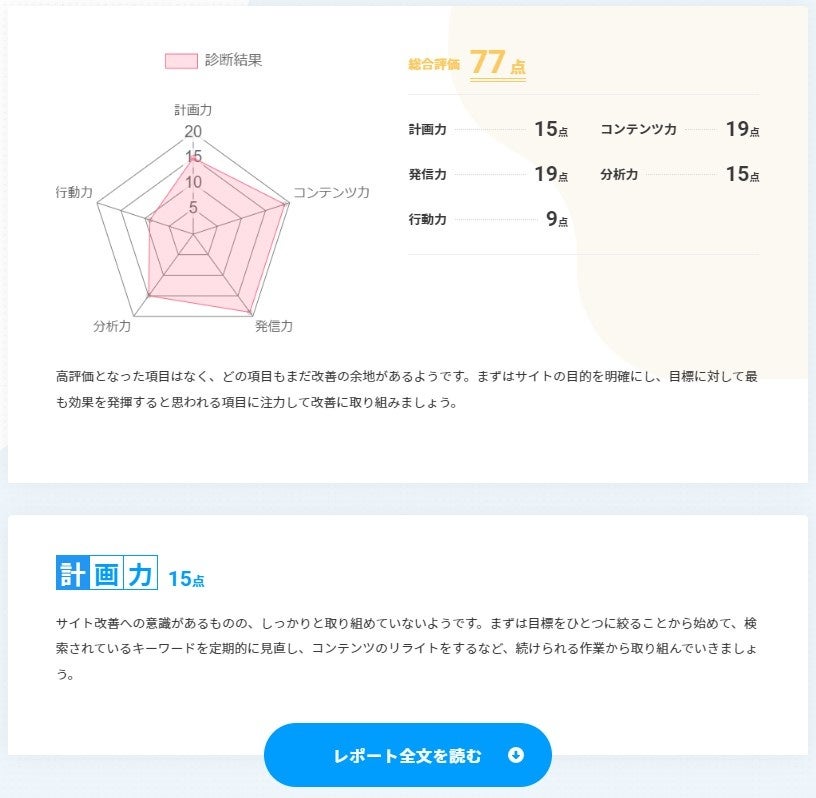816x798 pixels.
Task: Select the 分析力 label in the score list
Action: (619, 175)
